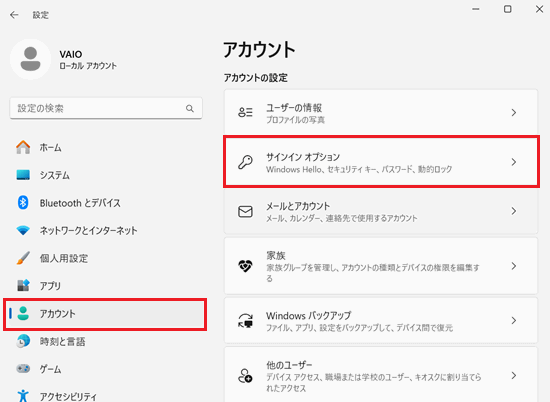Click the VAIO profile avatar

(31, 59)
